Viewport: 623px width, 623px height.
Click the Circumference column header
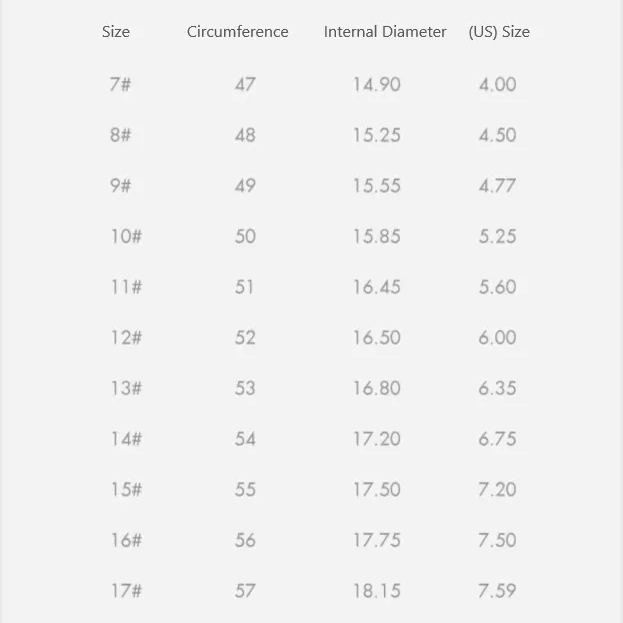[237, 32]
